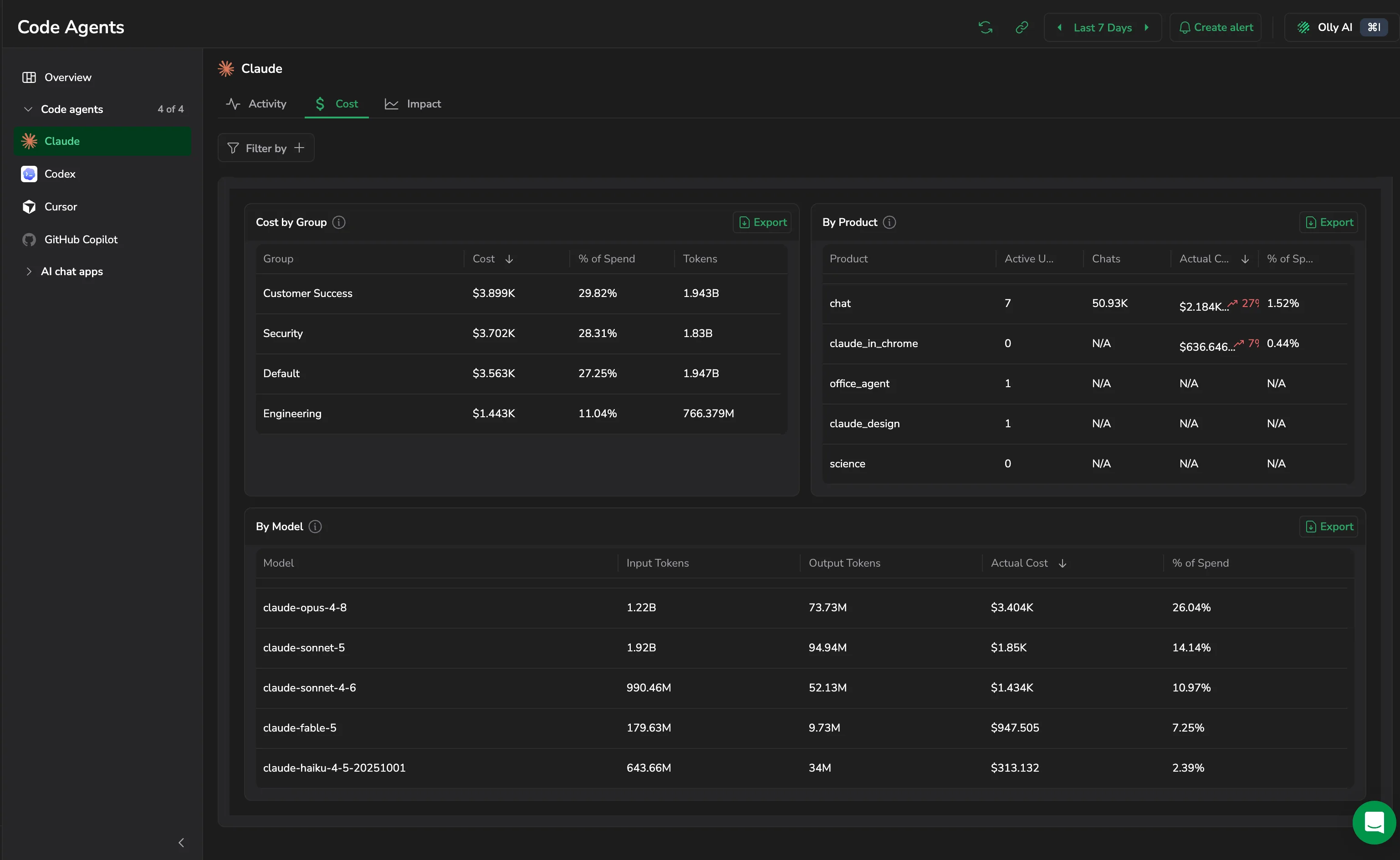1400x860 pixels.
Task: Sort by % of Spend in group table
Action: (x=607, y=259)
